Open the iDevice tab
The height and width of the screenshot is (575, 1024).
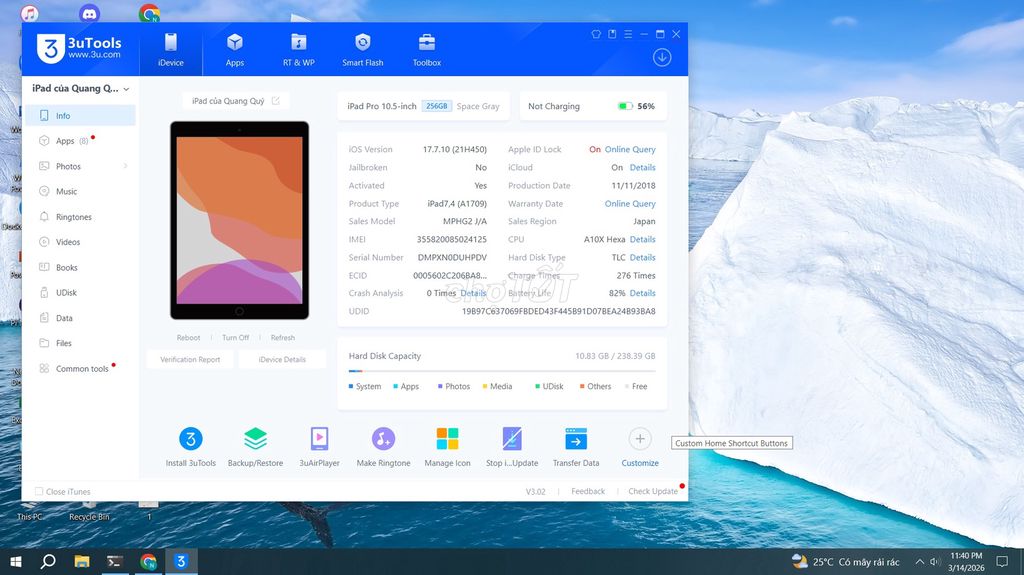(170, 50)
